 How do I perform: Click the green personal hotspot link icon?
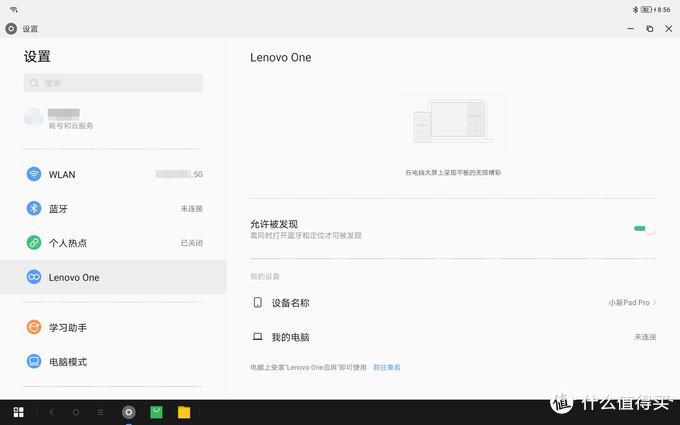point(34,242)
